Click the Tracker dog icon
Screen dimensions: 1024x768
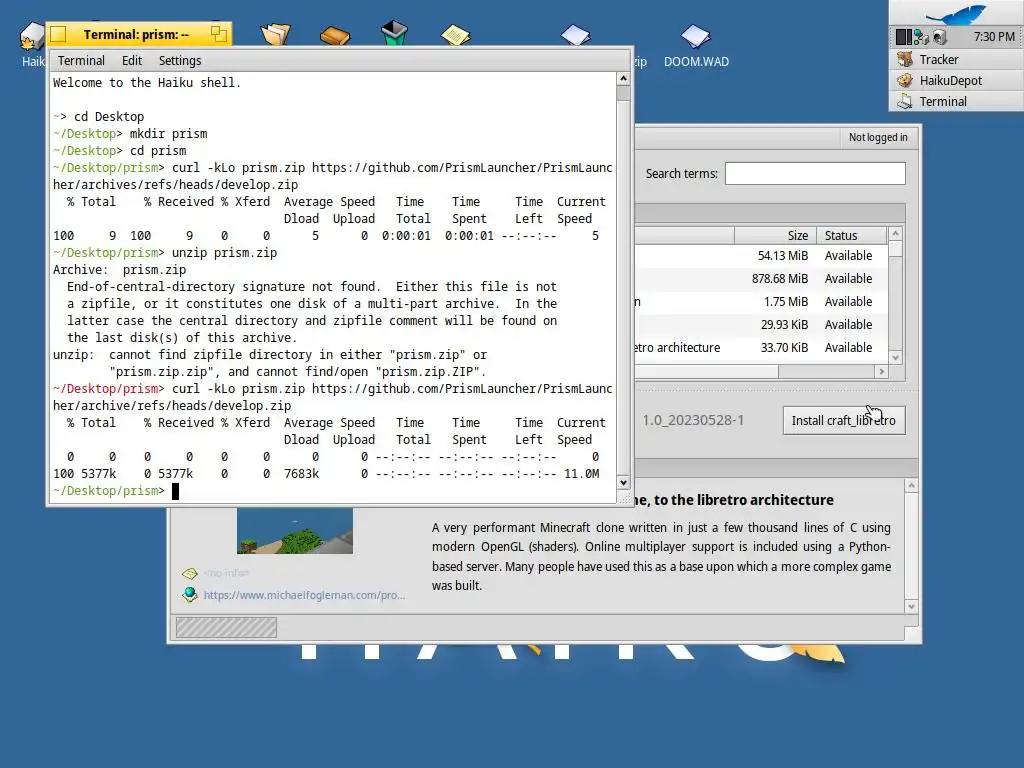(904, 59)
